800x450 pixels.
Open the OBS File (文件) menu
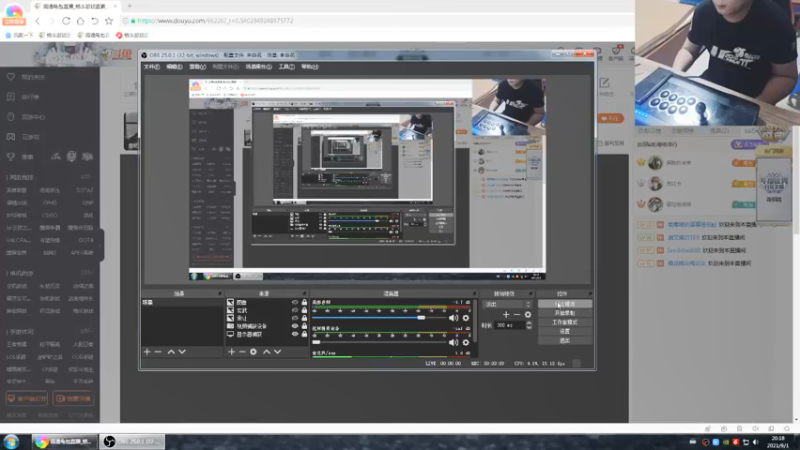point(152,67)
